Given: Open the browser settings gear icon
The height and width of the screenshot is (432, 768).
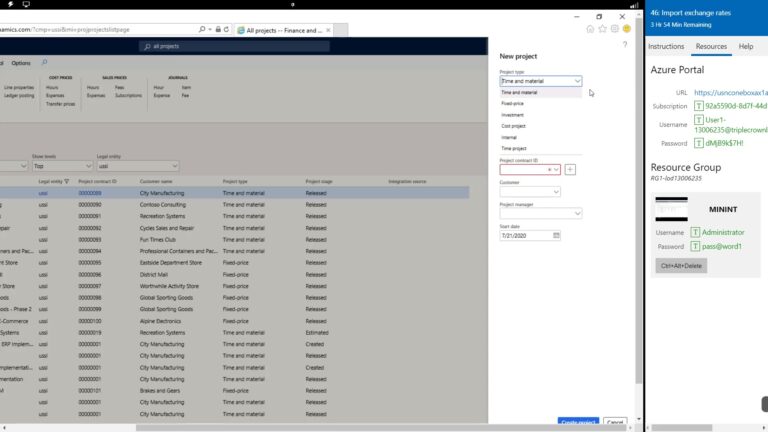Looking at the screenshot, I should point(615,29).
